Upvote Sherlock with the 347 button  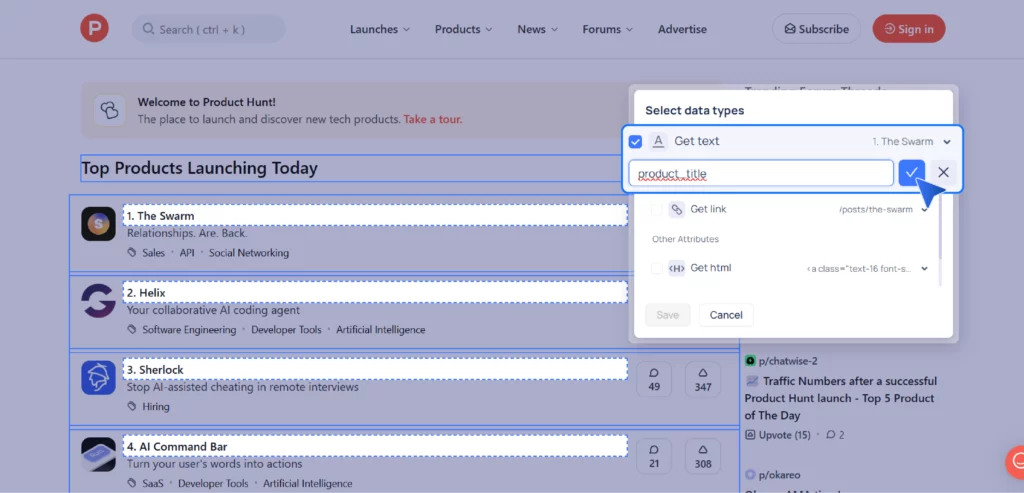pyautogui.click(x=703, y=379)
